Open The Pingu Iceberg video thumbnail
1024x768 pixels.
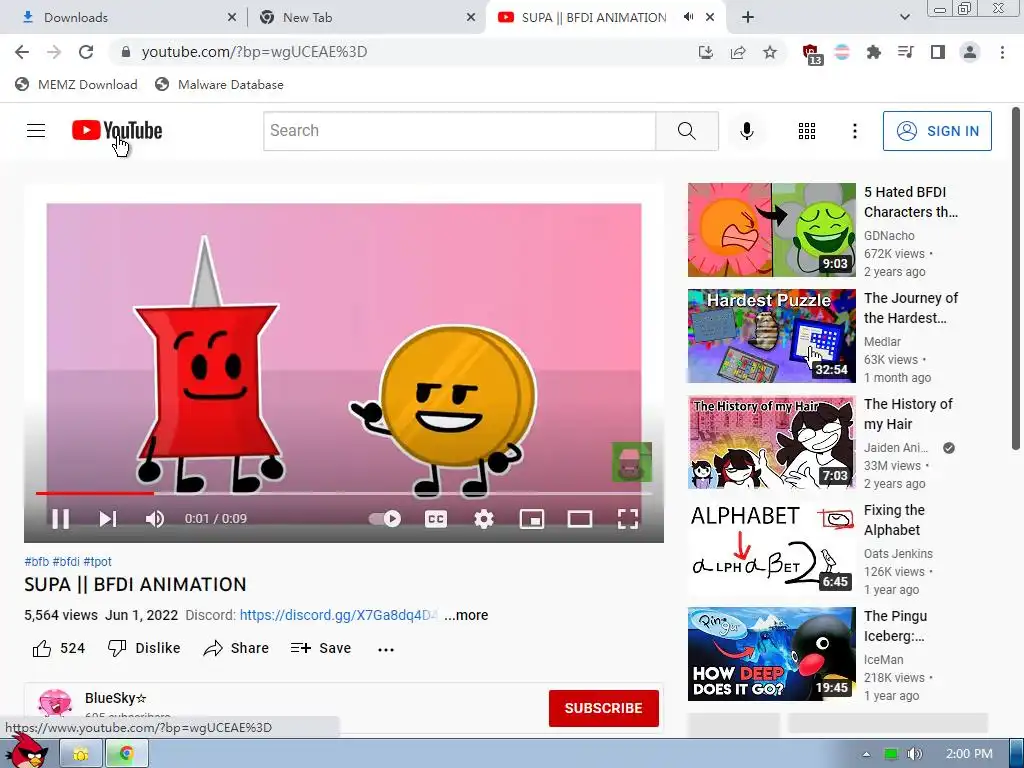(771, 654)
